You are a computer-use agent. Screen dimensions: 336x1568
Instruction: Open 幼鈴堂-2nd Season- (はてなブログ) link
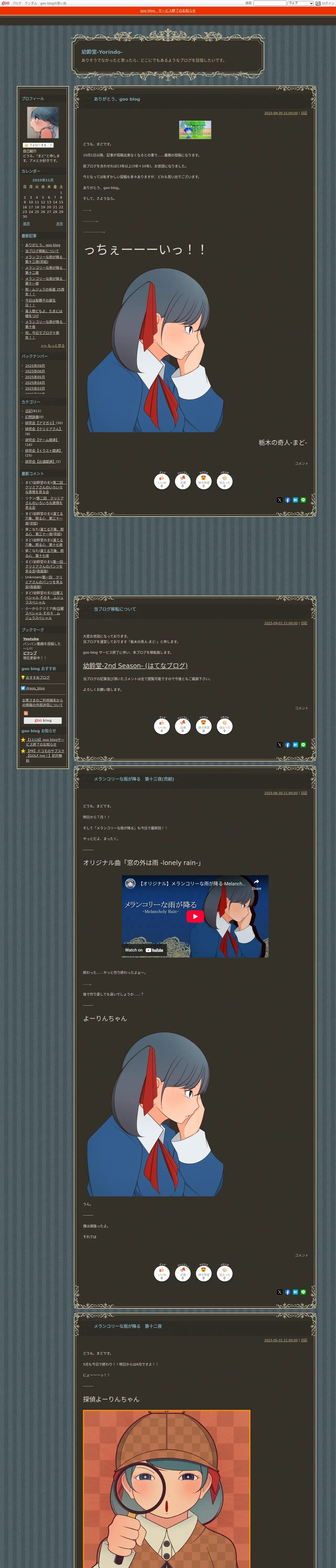tap(135, 666)
